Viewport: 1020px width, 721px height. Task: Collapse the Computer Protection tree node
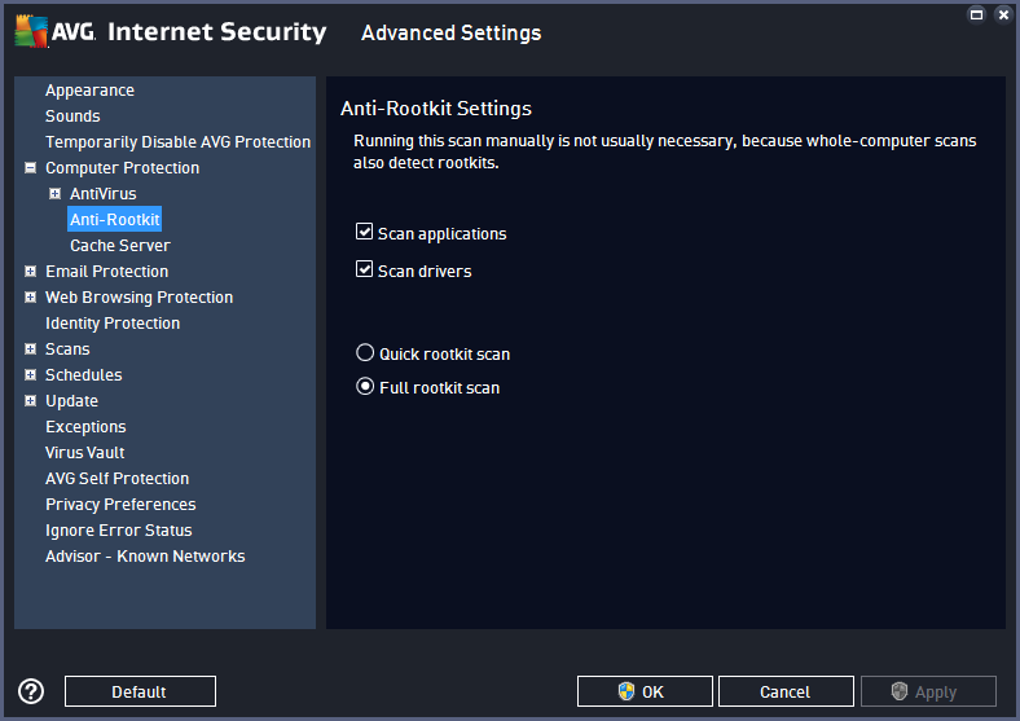(x=31, y=168)
